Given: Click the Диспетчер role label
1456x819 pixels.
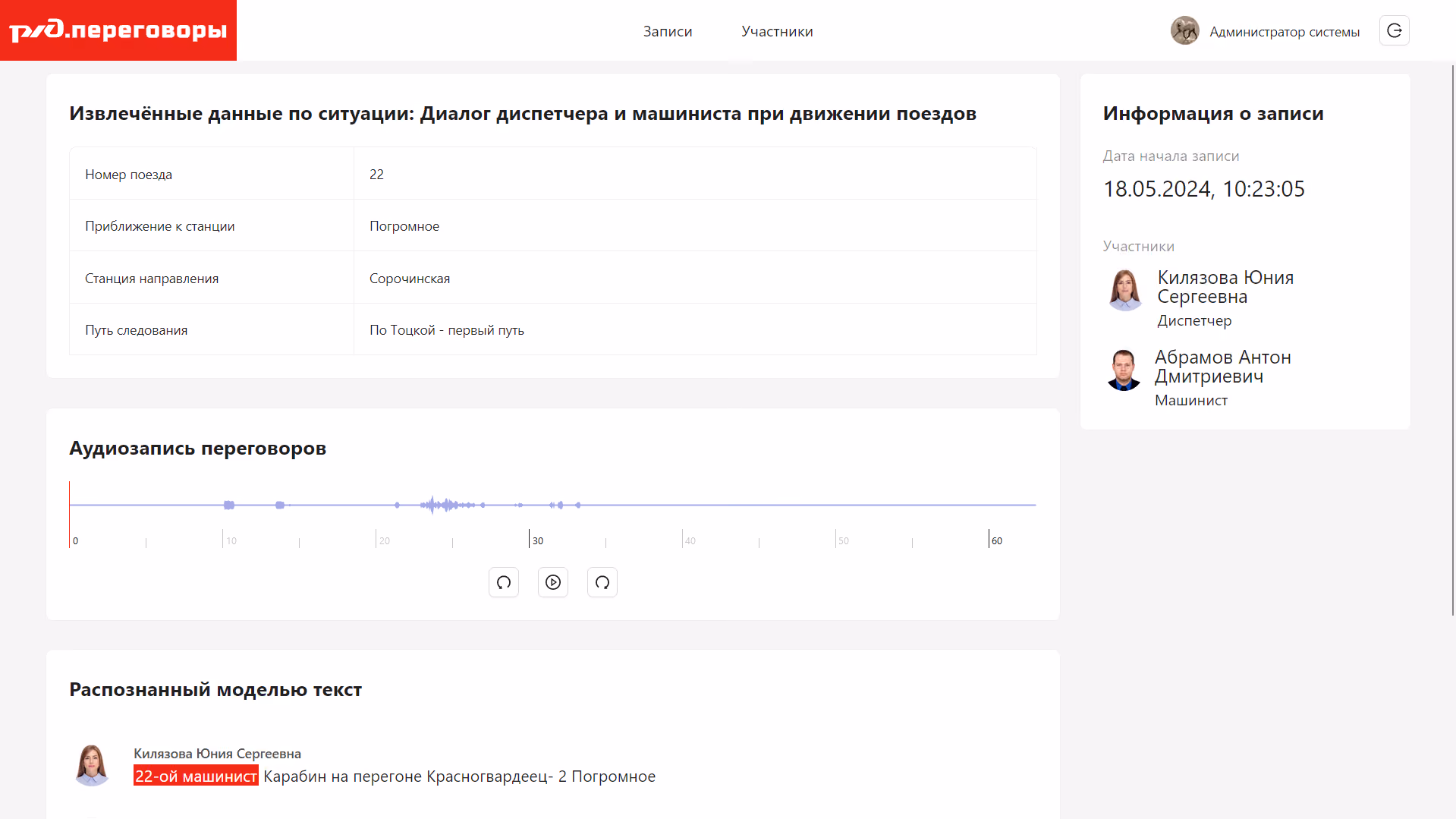Looking at the screenshot, I should tap(1194, 321).
